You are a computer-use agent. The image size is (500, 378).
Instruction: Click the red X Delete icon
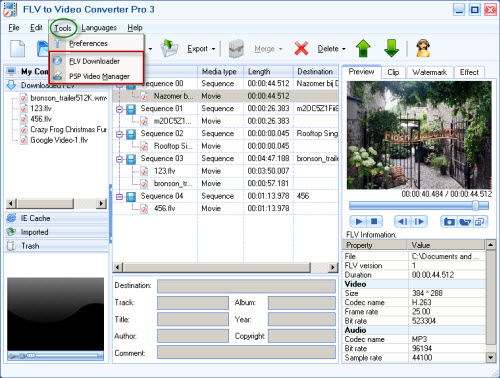[301, 49]
